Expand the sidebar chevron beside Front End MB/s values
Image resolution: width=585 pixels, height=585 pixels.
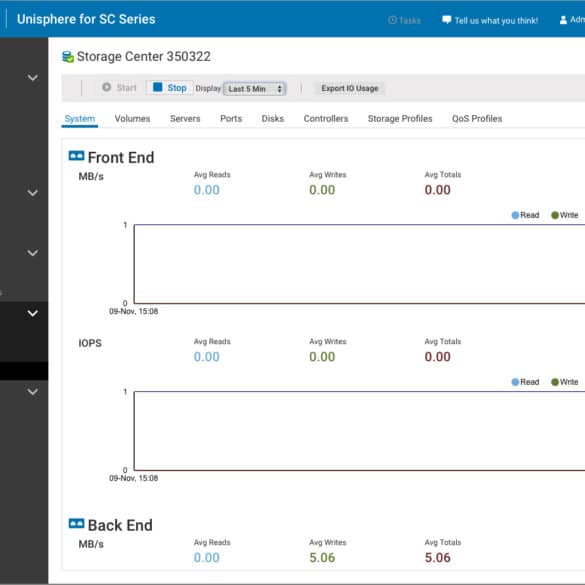tap(33, 193)
